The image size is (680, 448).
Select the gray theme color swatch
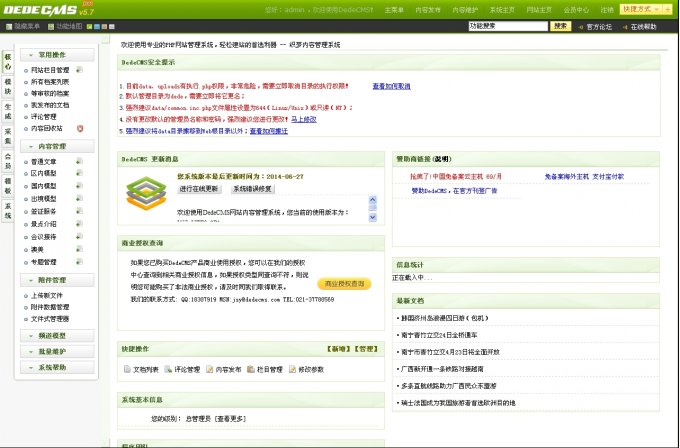[x=111, y=27]
